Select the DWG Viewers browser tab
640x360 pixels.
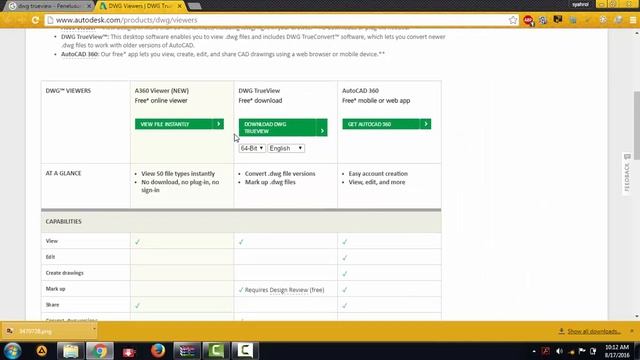click(139, 6)
